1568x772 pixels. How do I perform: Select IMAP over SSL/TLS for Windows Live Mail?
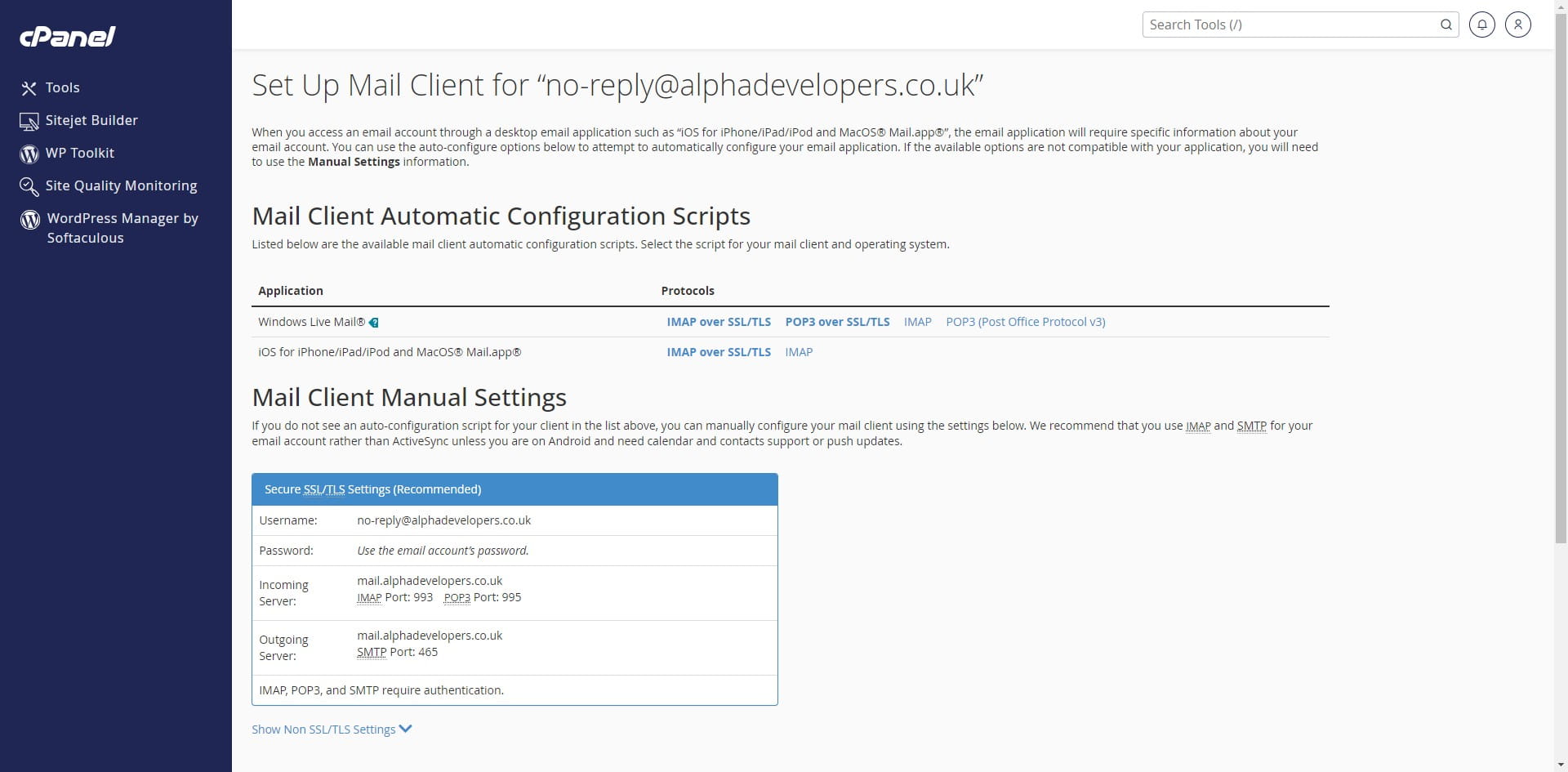pos(719,322)
